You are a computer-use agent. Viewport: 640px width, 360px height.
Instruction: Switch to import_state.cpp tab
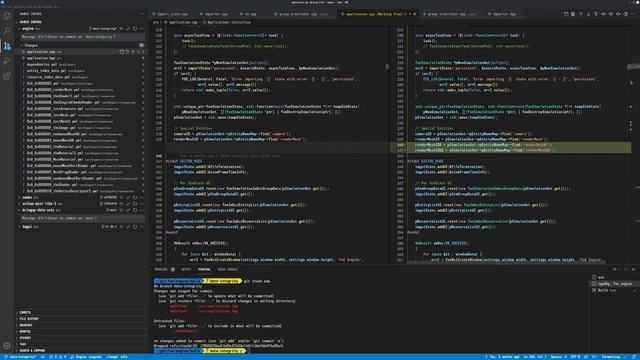172,14
